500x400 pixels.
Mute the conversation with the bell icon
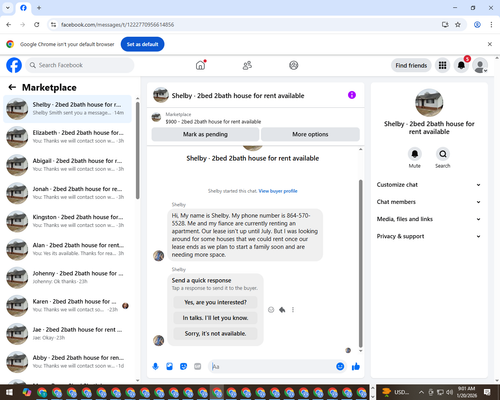point(415,154)
